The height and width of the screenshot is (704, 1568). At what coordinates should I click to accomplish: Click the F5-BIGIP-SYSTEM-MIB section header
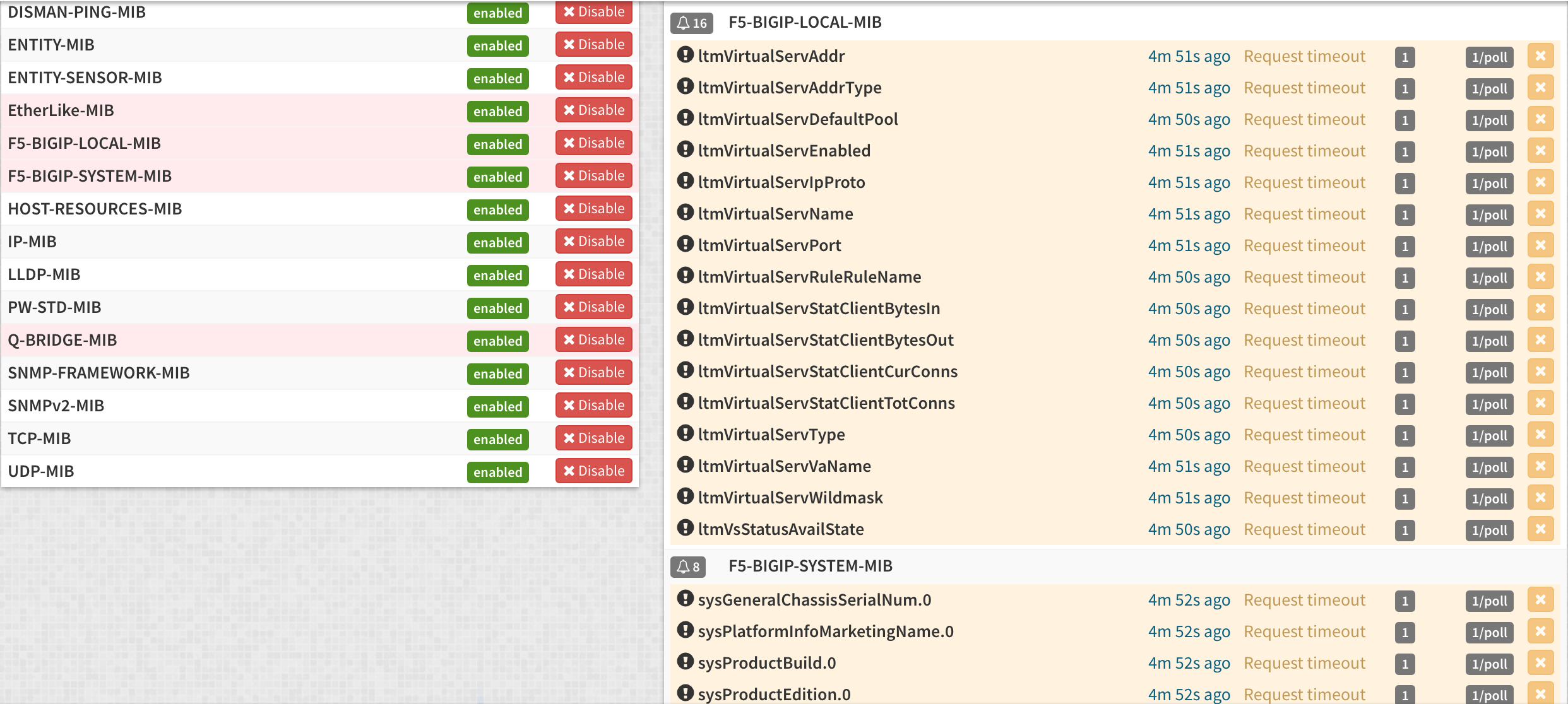811,566
